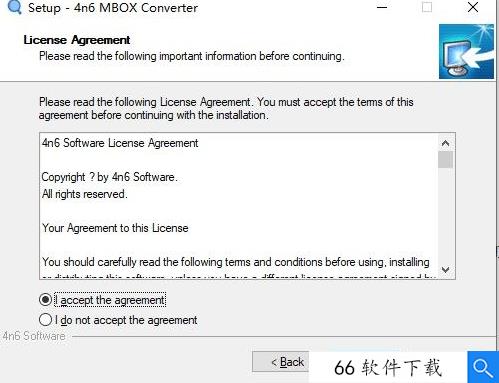Click the empty scrollbar track below thumb

click(445, 215)
